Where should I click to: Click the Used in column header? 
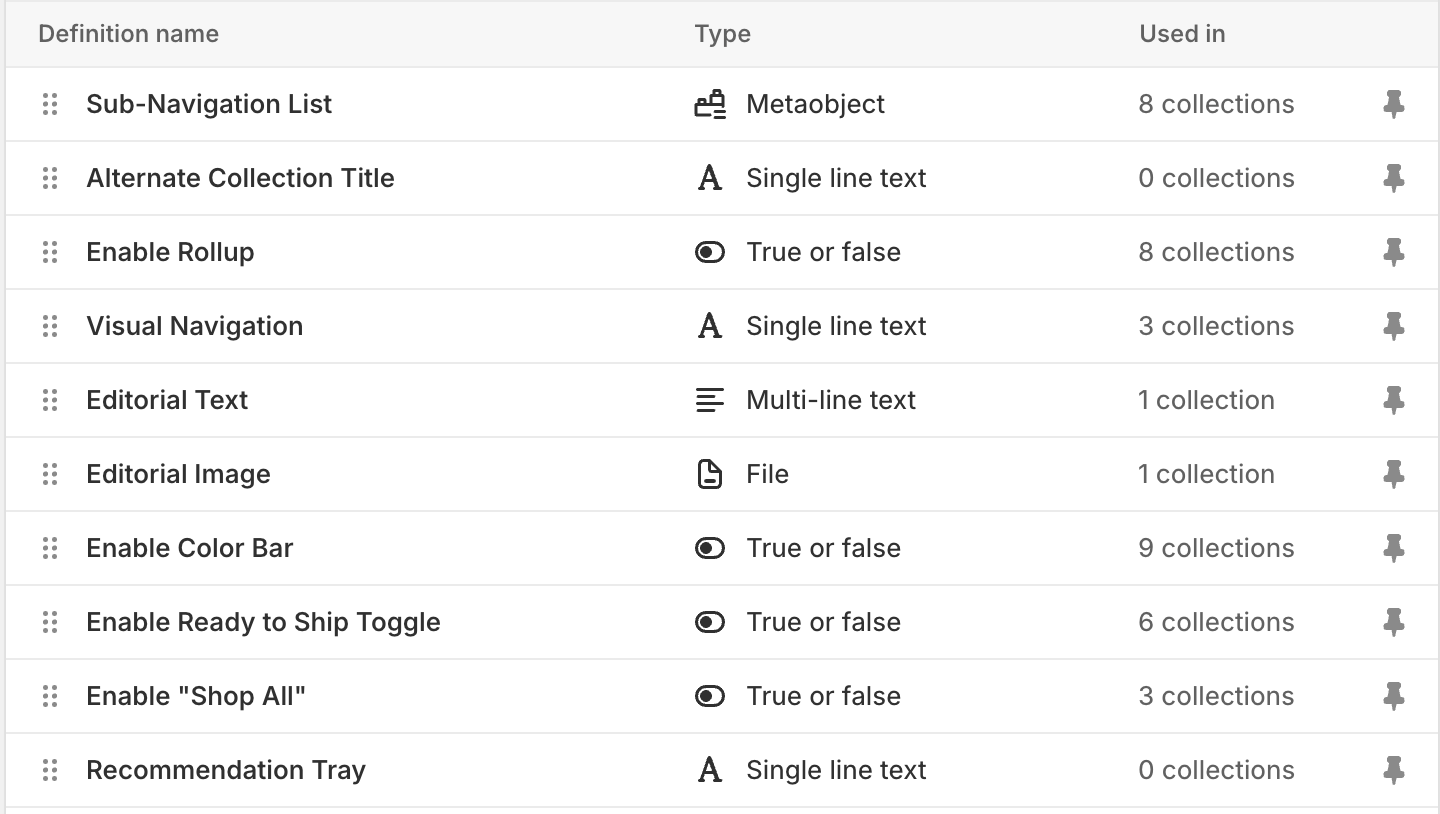pyautogui.click(x=1182, y=34)
